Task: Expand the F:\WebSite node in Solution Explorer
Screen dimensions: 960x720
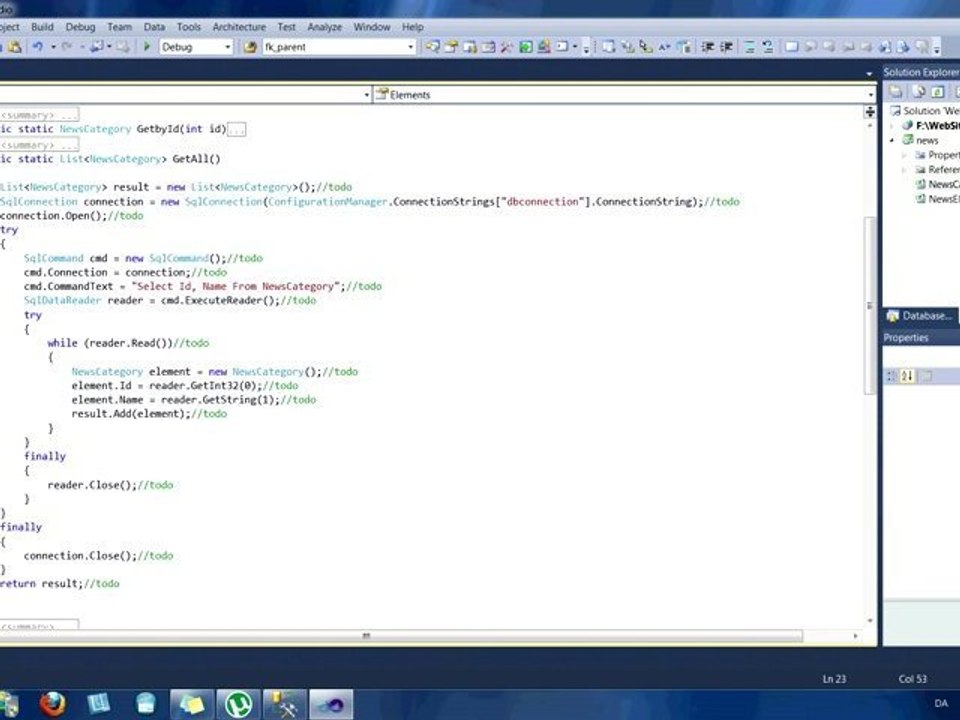Action: pyautogui.click(x=892, y=126)
